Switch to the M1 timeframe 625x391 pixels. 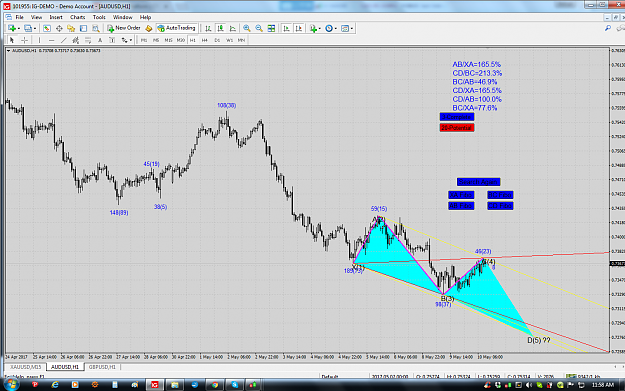coord(144,40)
